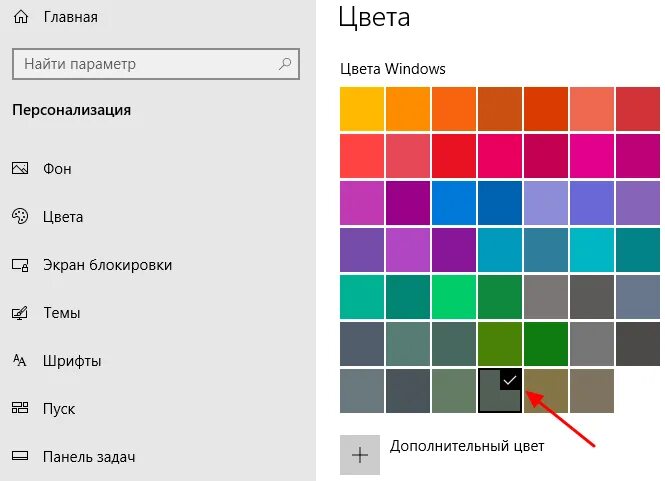Go to Экран блокировки settings
Viewport: 665px width, 481px height.
(108, 265)
